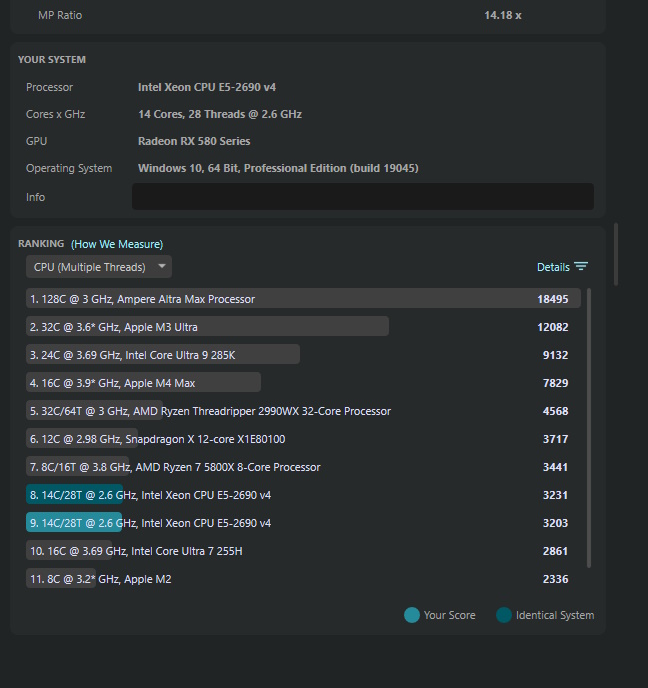Viewport: 648px width, 688px height.
Task: Click the YOUR SYSTEM heading
Action: click(52, 60)
